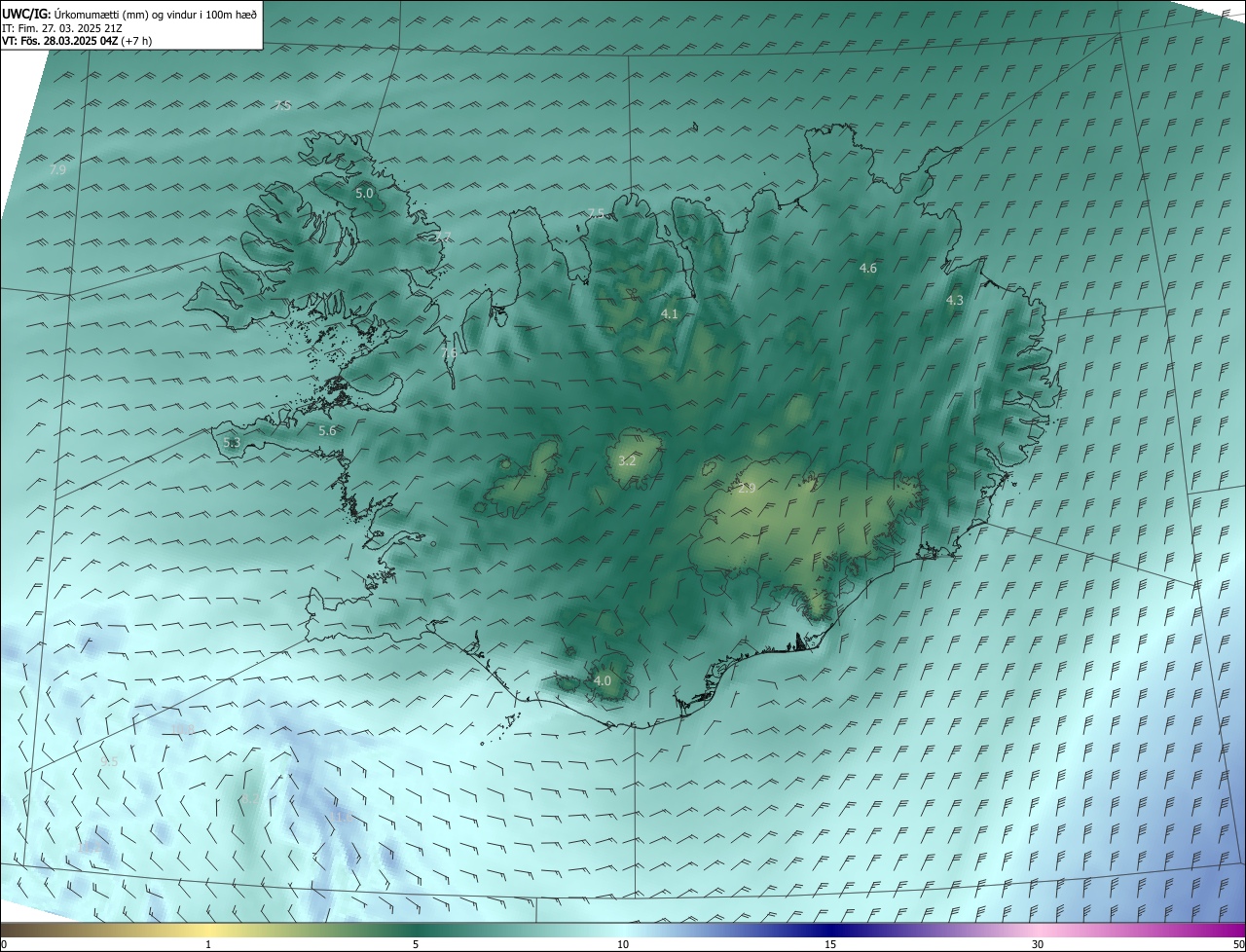
Task: Click the 5.0 value on Drangajökull glacier
Action: 364,194
